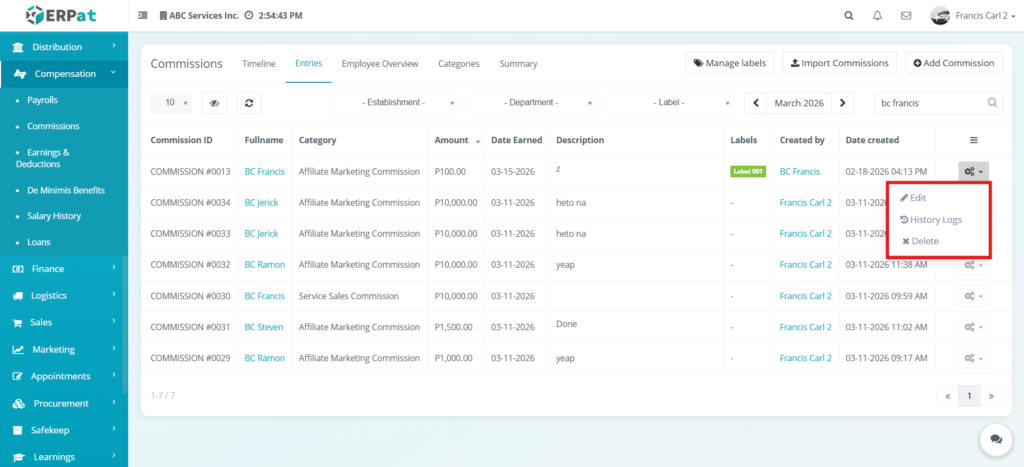Screen dimensions: 1024x467
Task: Open gear actions for COMMISSION #0032
Action: [972, 265]
